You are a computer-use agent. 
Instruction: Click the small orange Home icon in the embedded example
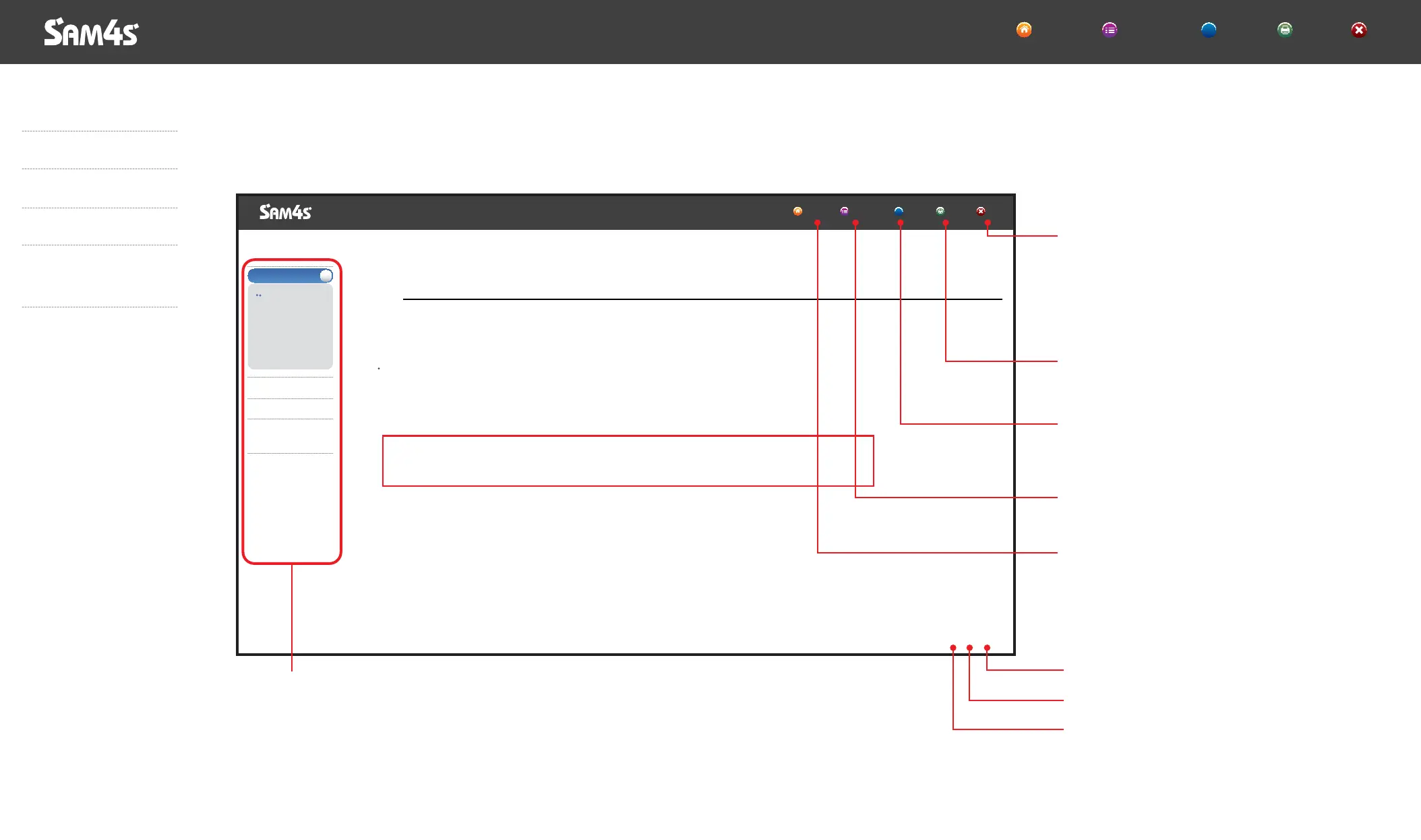[x=797, y=211]
